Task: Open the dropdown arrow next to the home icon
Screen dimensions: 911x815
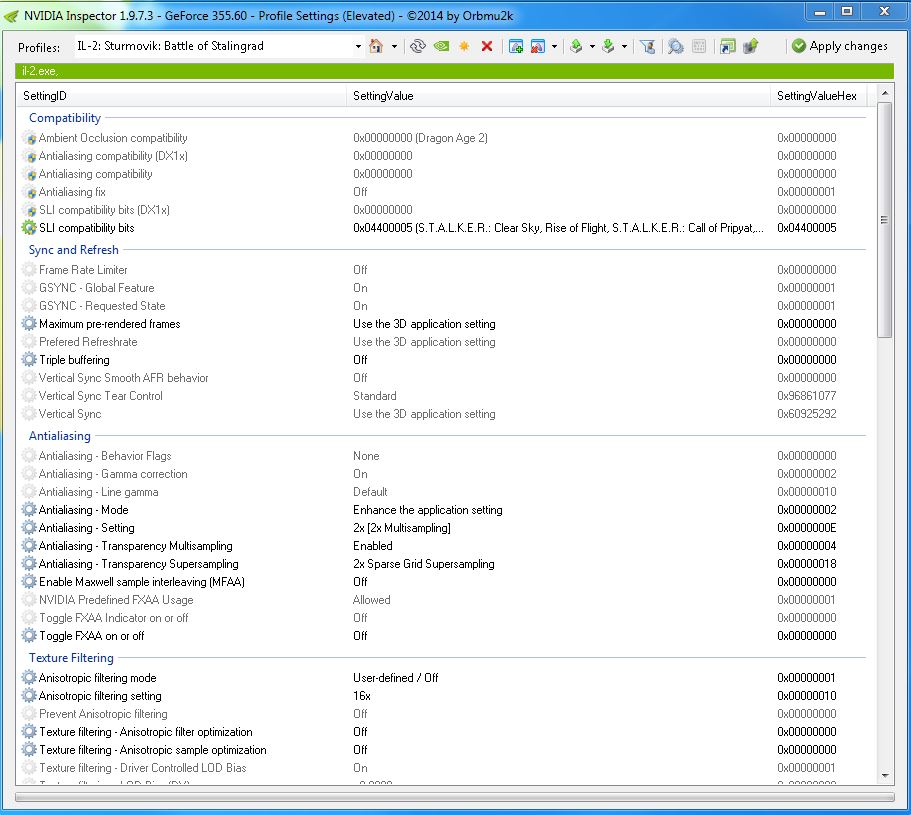Action: (394, 46)
